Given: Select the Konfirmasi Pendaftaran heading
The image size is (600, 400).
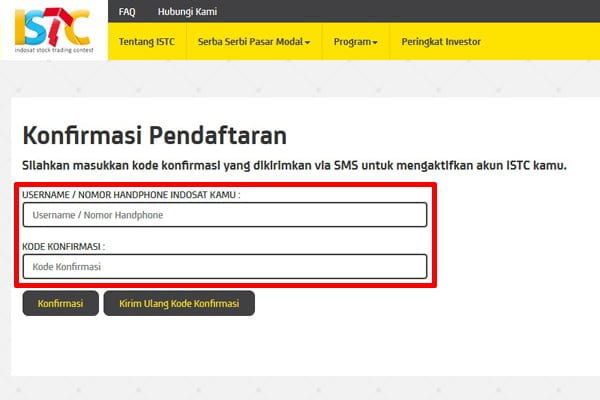Looking at the screenshot, I should (155, 136).
